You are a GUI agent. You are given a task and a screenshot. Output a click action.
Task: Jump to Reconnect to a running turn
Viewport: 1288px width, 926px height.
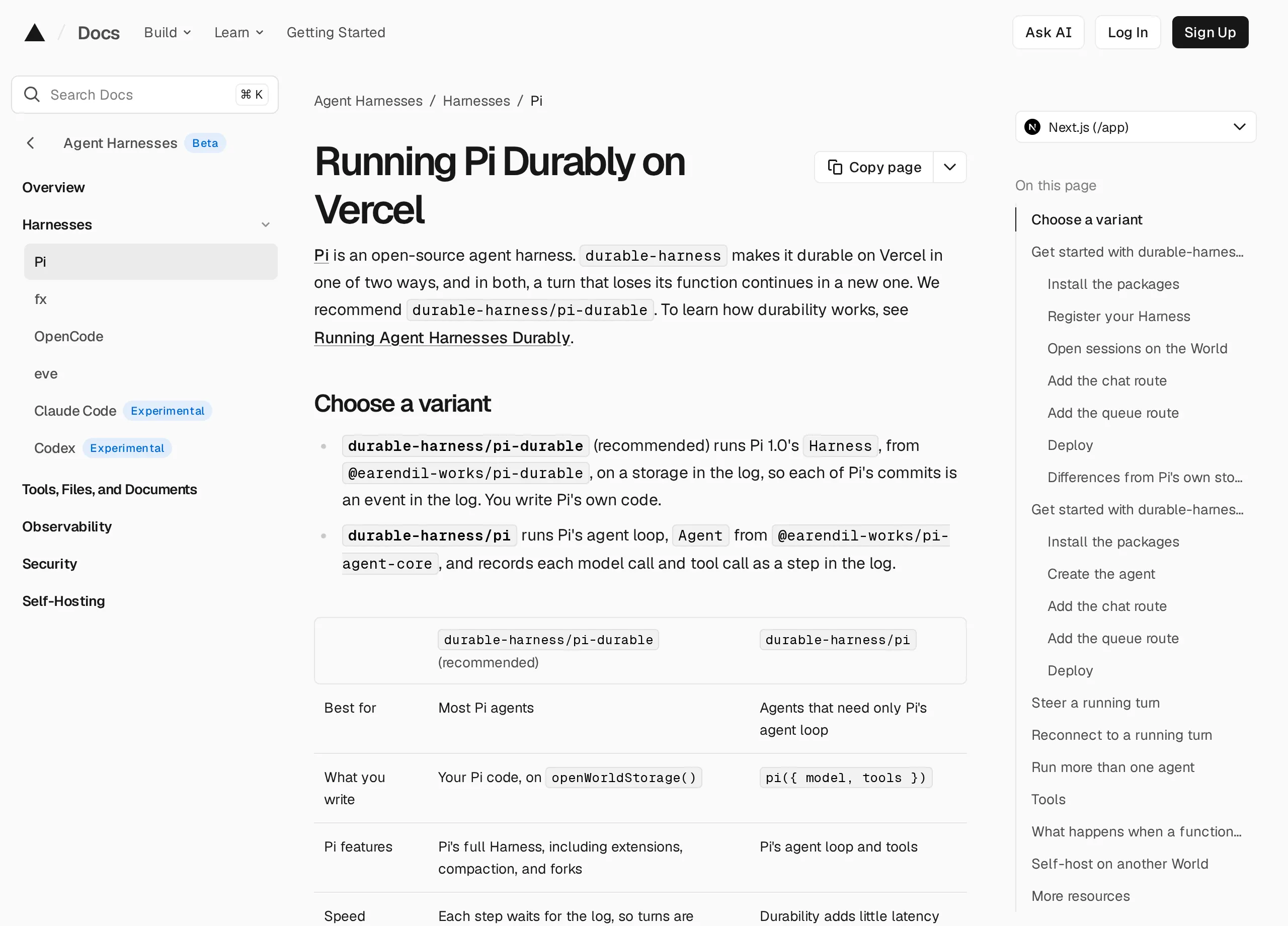coord(1121,735)
